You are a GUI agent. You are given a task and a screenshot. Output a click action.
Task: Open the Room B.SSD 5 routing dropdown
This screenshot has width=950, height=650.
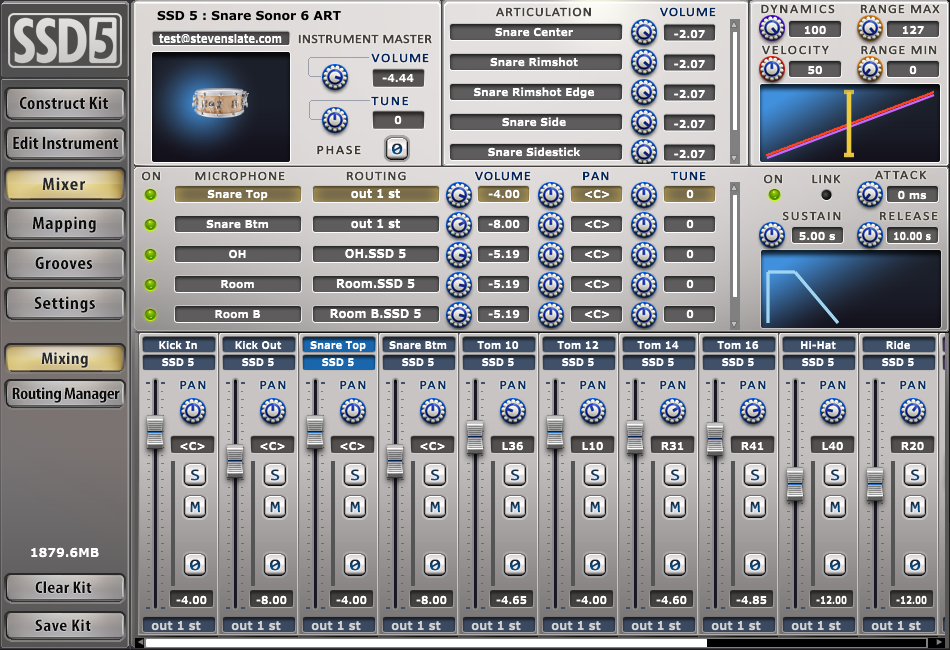376,314
